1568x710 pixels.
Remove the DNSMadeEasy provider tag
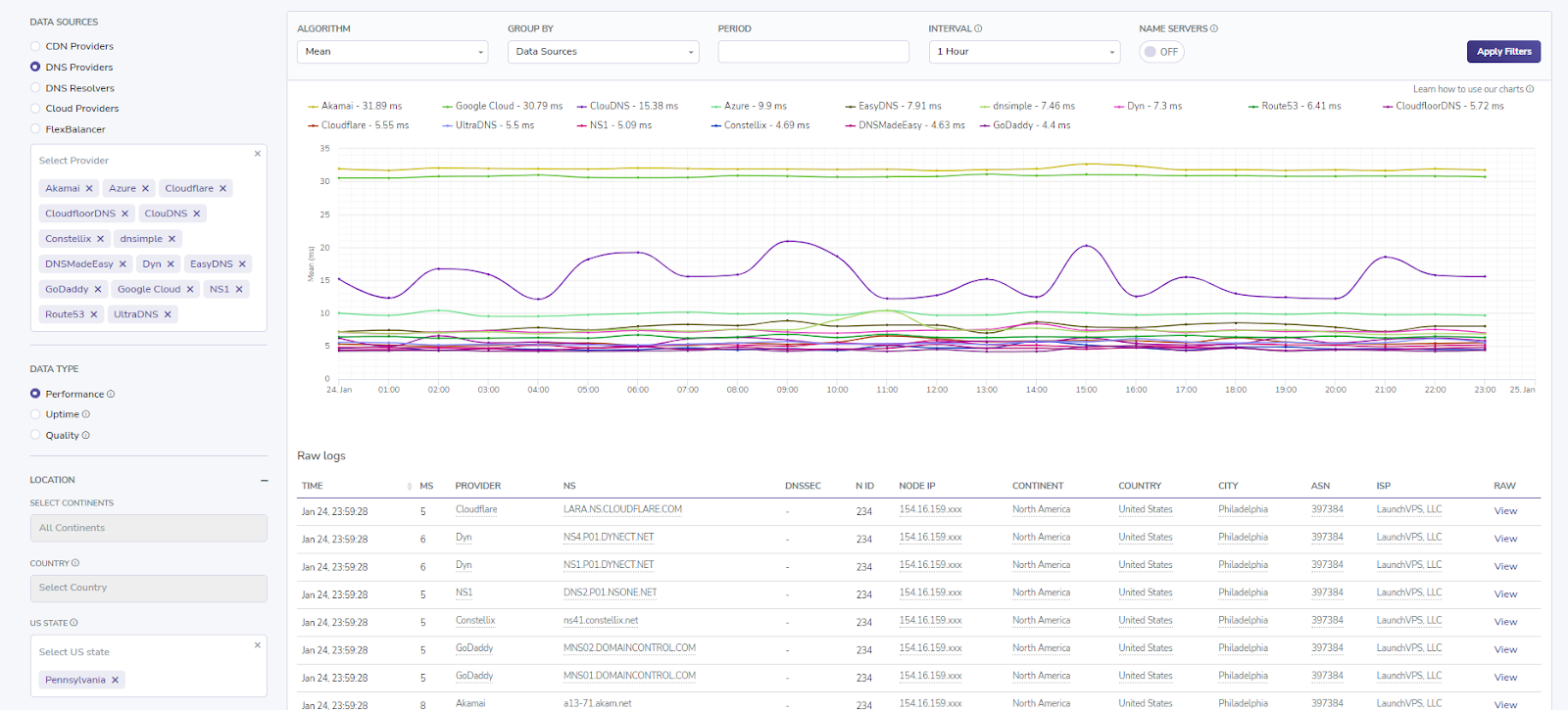pyautogui.click(x=122, y=264)
